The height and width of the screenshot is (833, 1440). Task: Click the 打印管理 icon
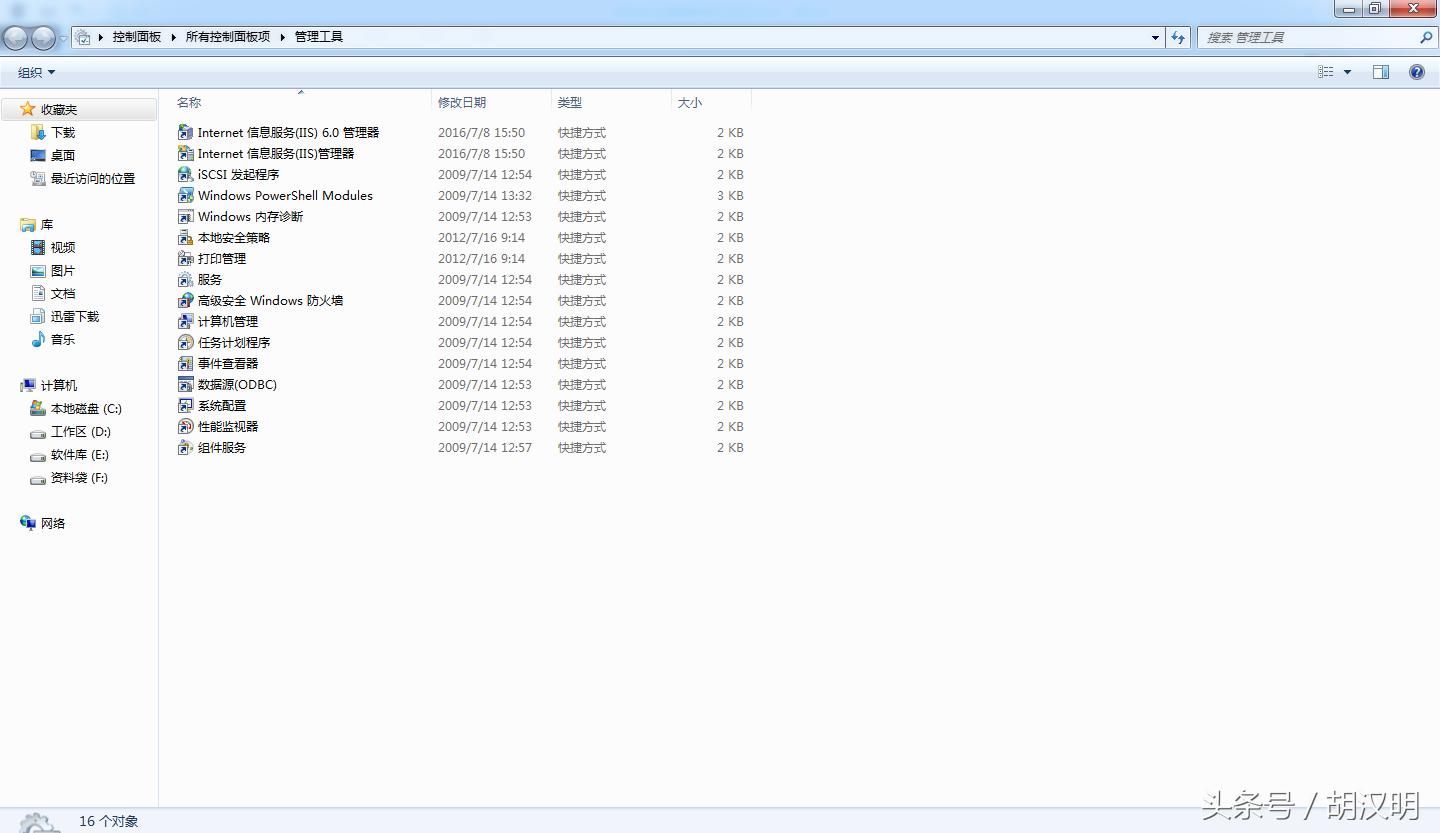point(185,258)
